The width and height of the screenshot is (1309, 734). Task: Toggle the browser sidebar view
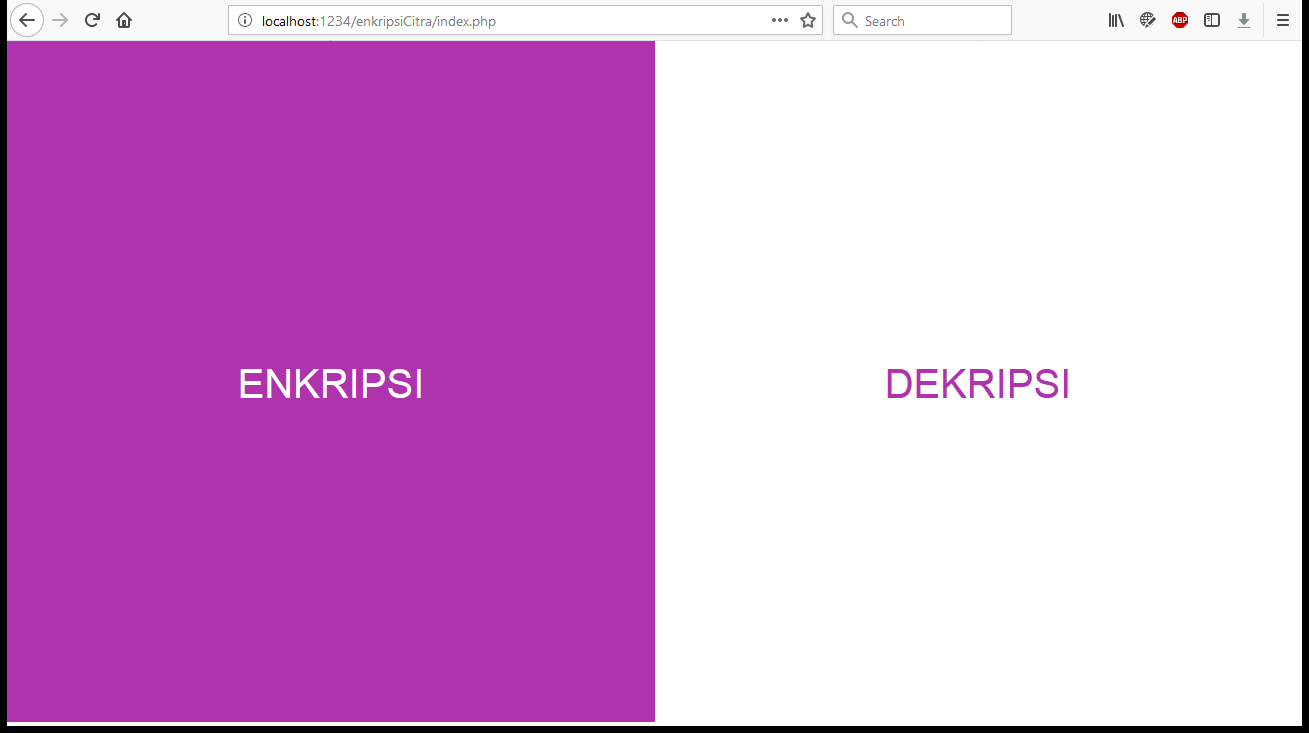point(1212,20)
